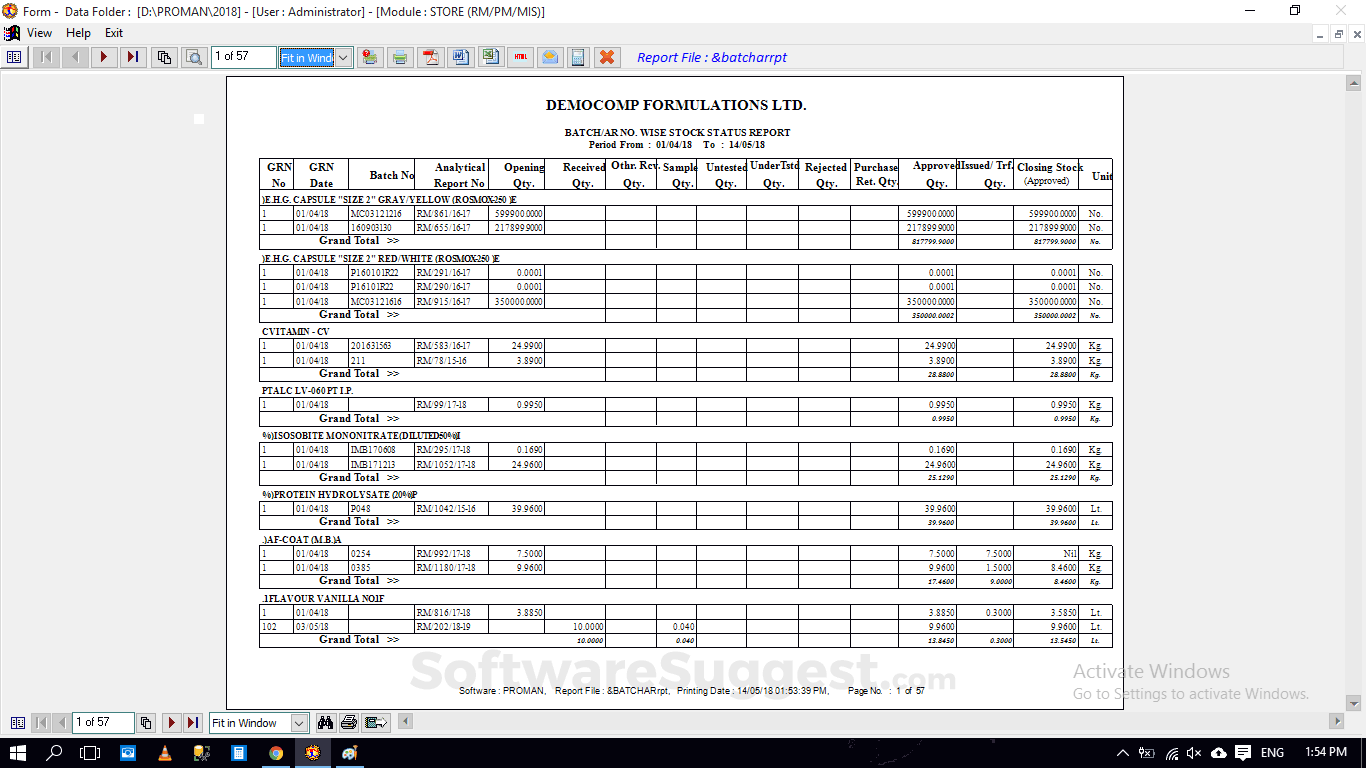Print the report using the printer icon
Screen dimensions: 1366x769
pos(400,57)
